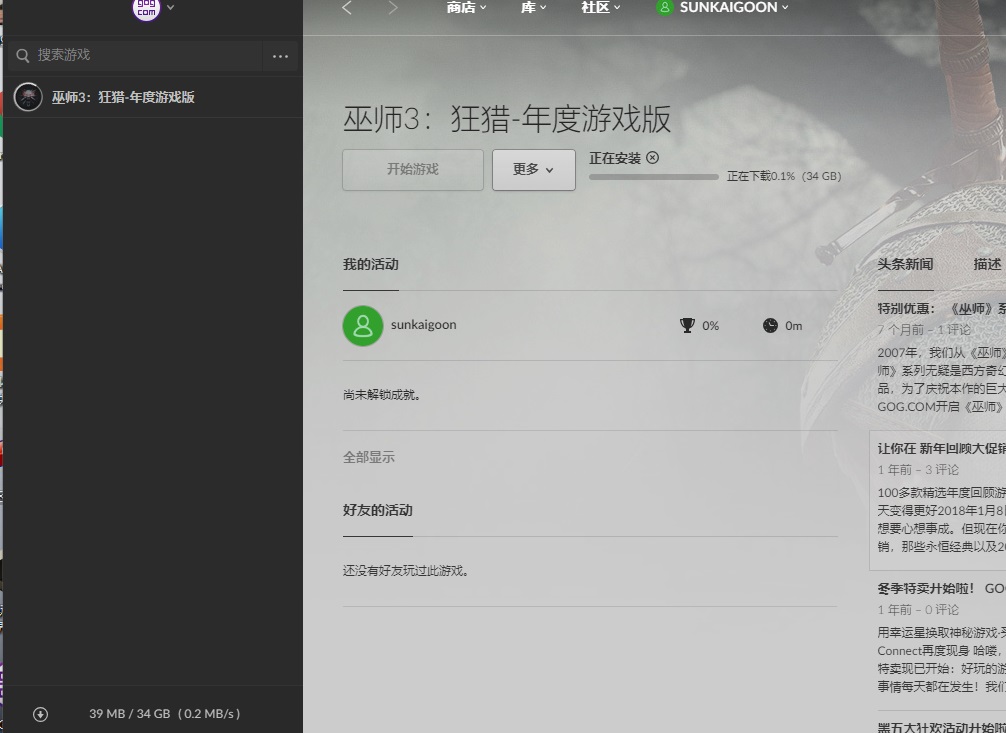This screenshot has width=1006, height=733.
Task: Open the 社区 menu
Action: [x=601, y=8]
